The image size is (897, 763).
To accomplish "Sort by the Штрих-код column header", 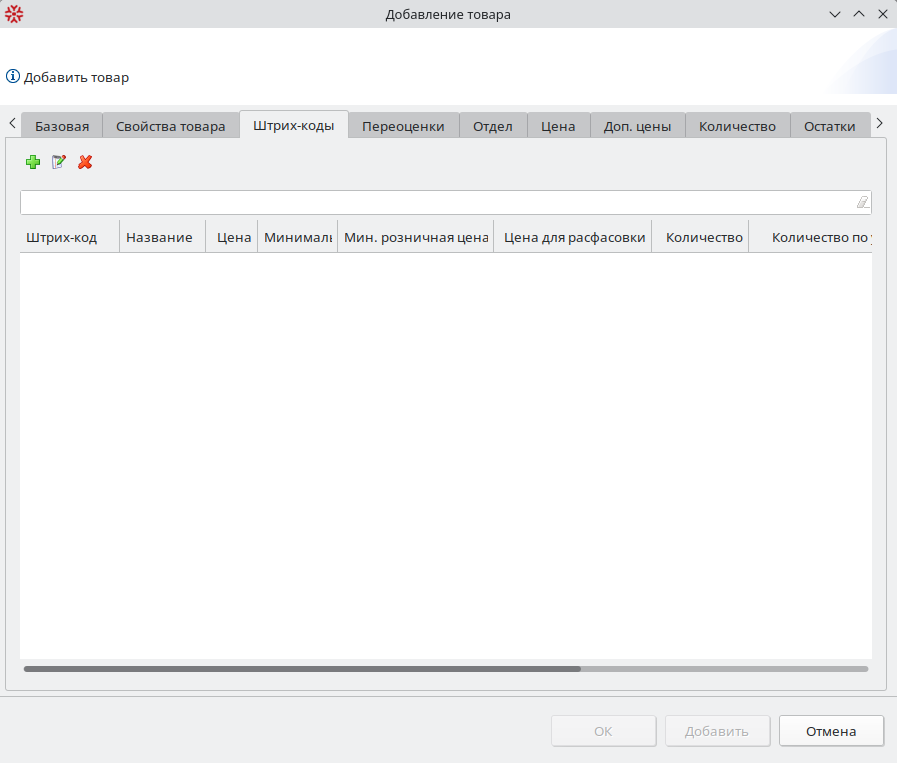I will click(x=62, y=238).
